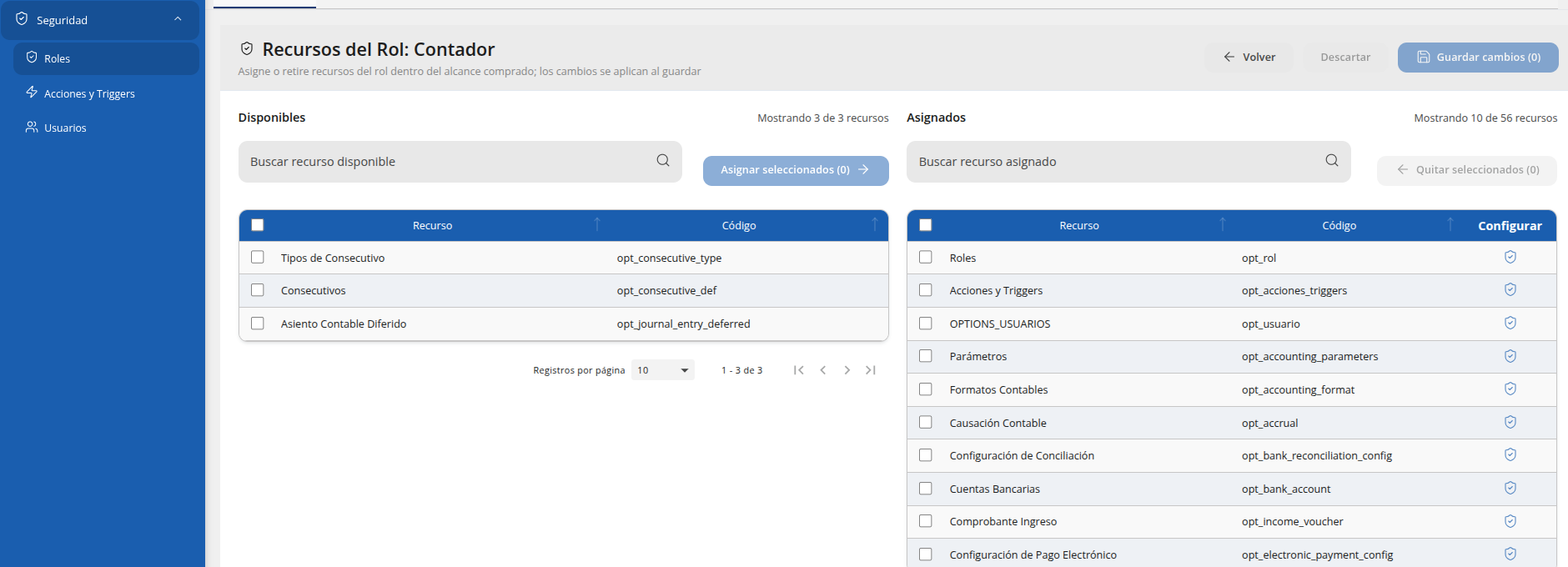The image size is (1568, 567).
Task: Click the Usuarios people icon in sidebar
Action: pyautogui.click(x=32, y=127)
